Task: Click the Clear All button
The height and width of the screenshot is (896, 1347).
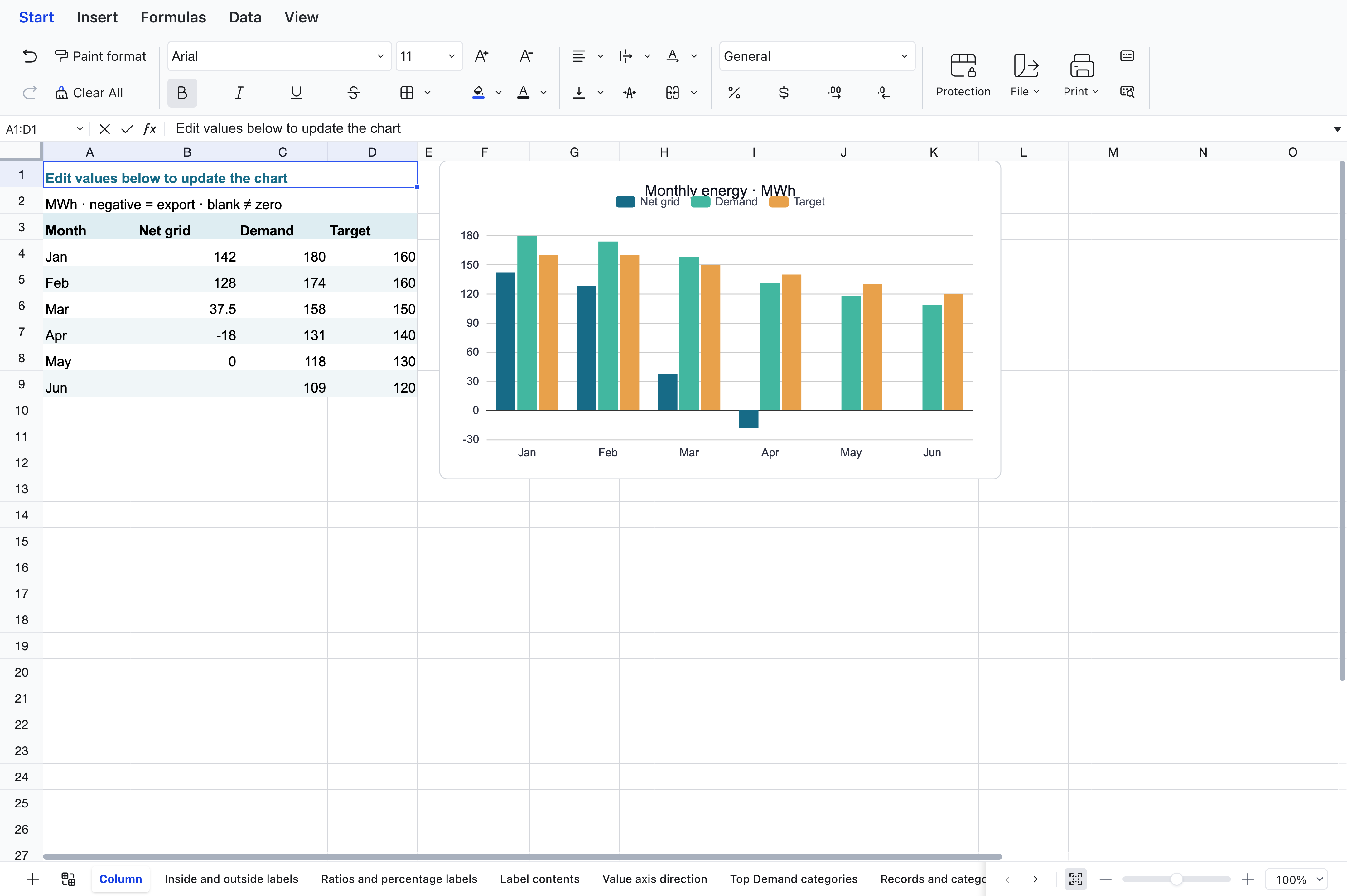Action: 89,93
